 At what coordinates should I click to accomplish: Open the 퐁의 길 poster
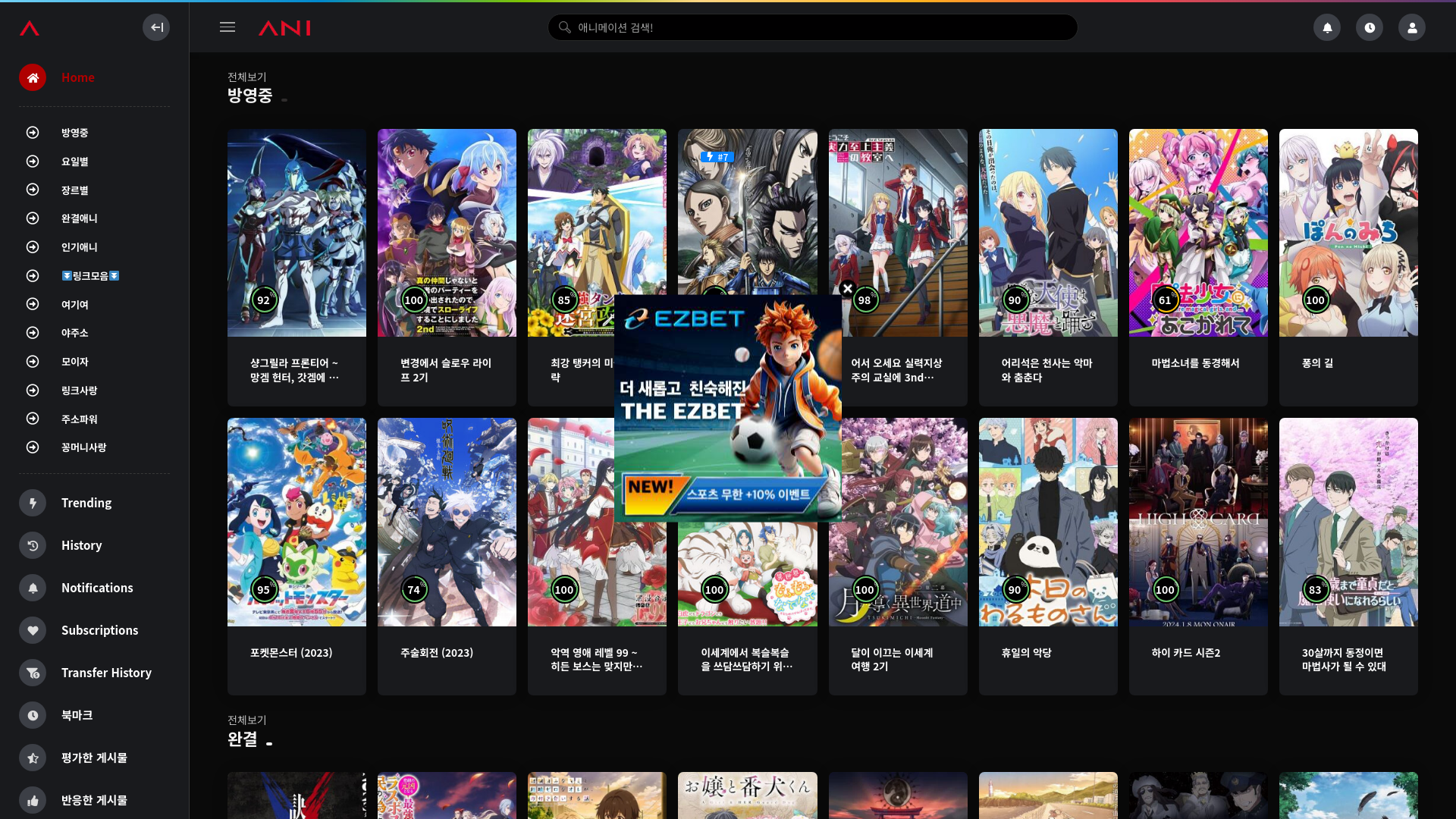tap(1348, 233)
